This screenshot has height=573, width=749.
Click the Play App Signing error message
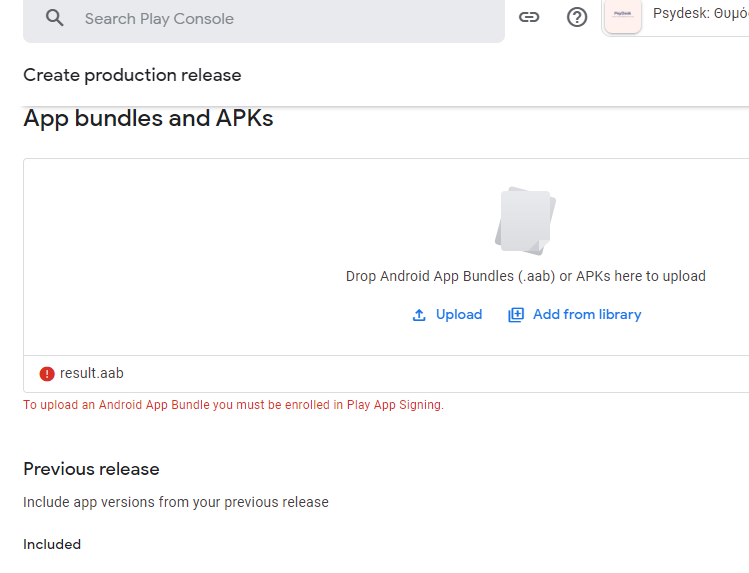[233, 405]
